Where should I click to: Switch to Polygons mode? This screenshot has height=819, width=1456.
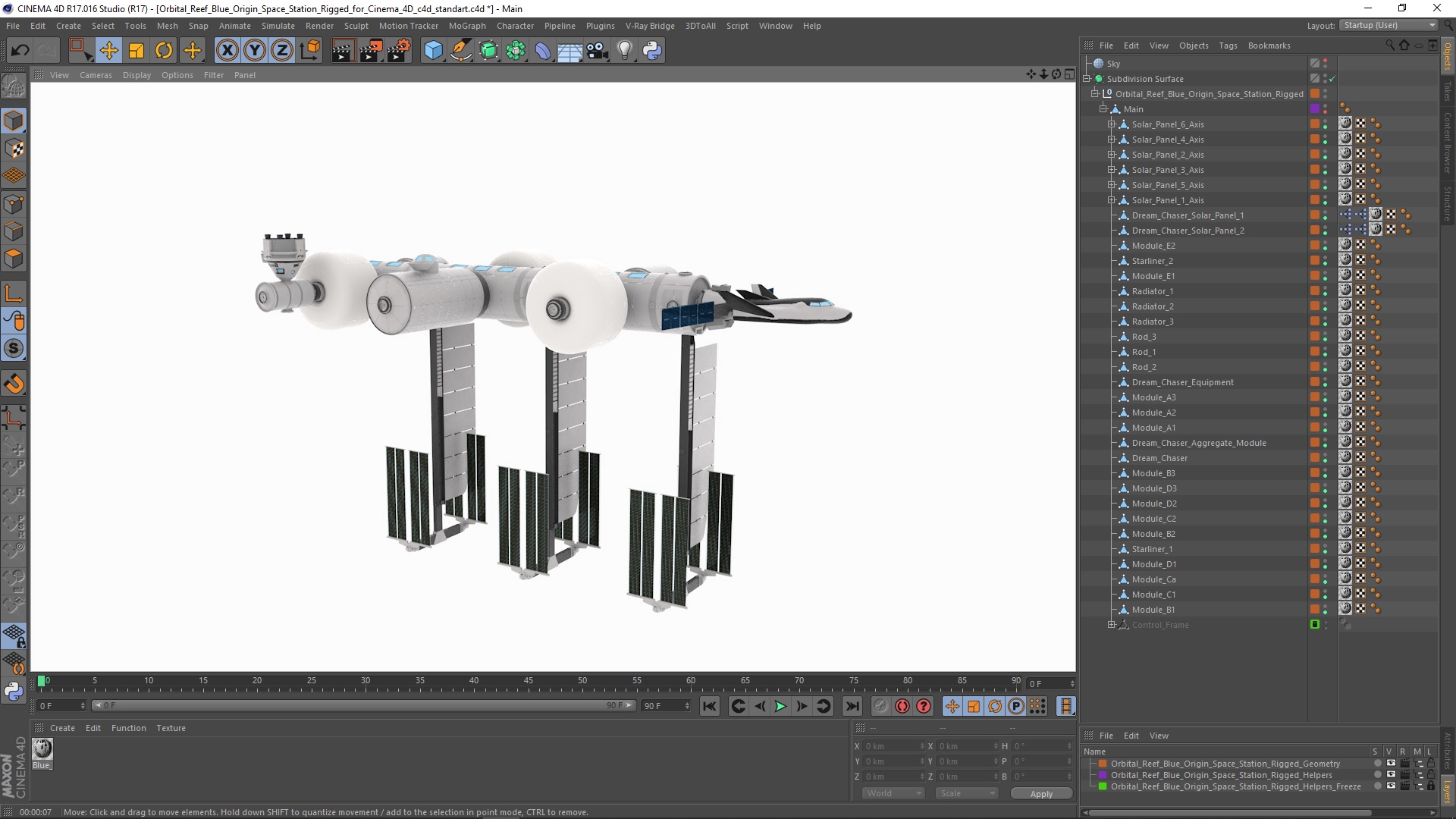14,259
